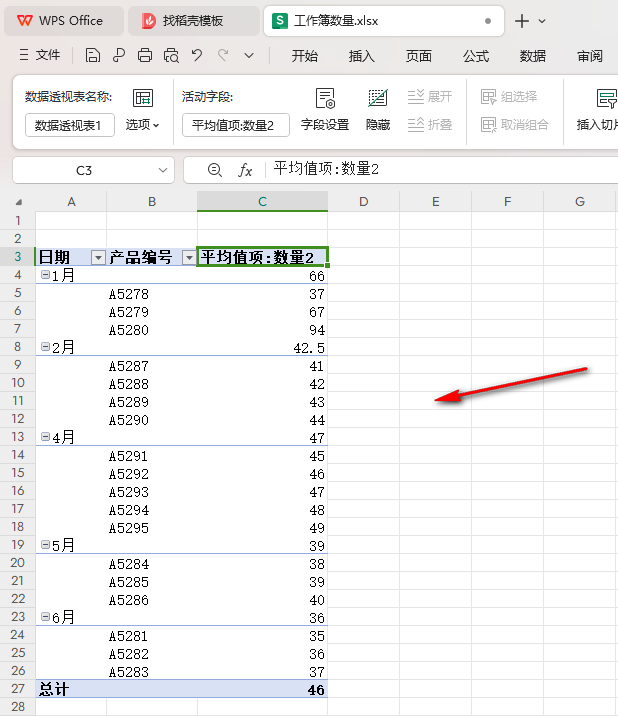
Task: Open the 找稻壳模板 tab
Action: coord(193,21)
